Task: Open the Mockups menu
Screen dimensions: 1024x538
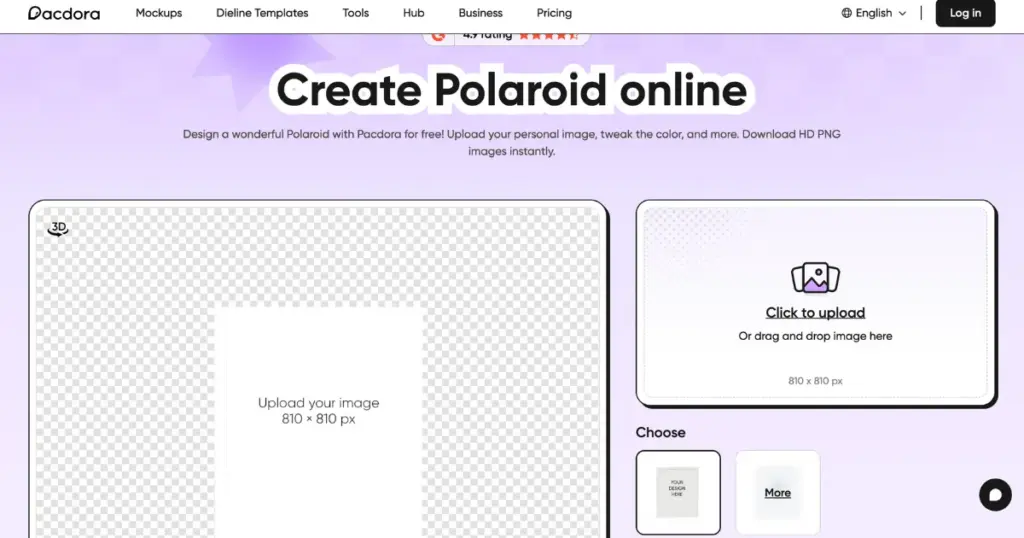Action: 159,13
